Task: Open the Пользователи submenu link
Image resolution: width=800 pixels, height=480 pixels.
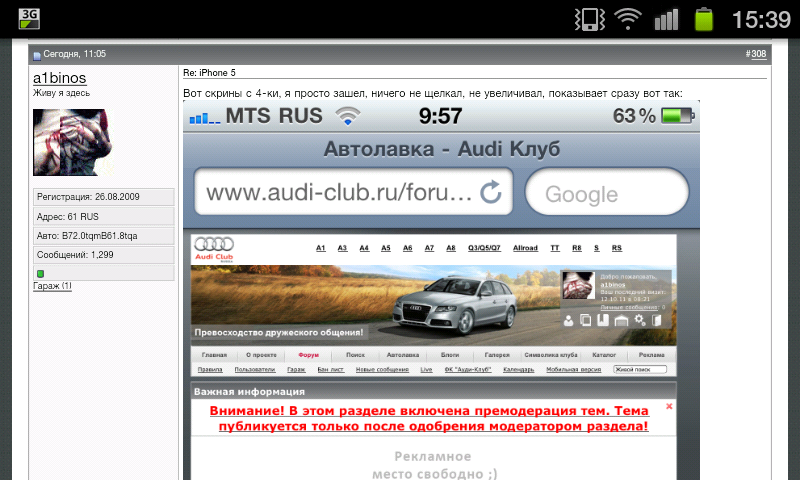Action: click(255, 369)
